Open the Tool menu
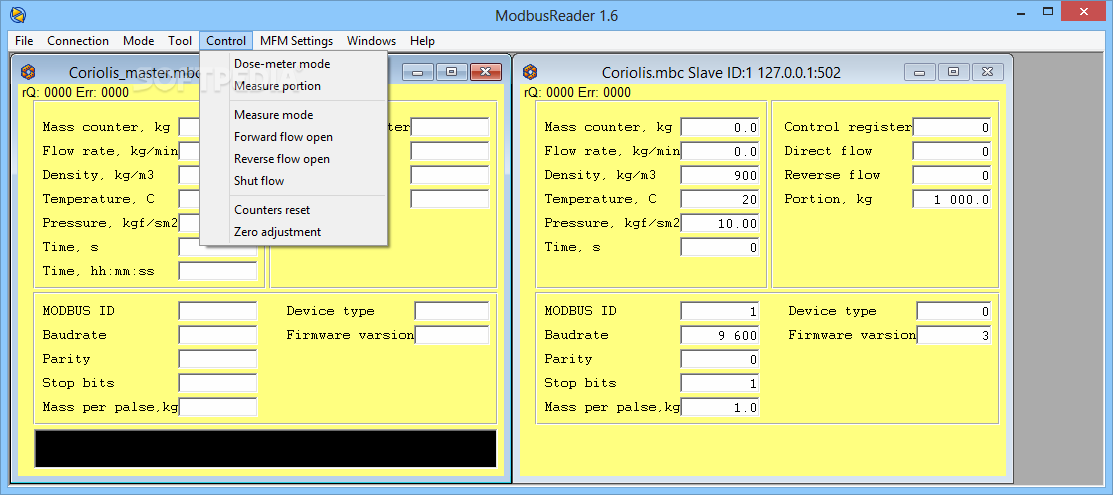 tap(180, 40)
